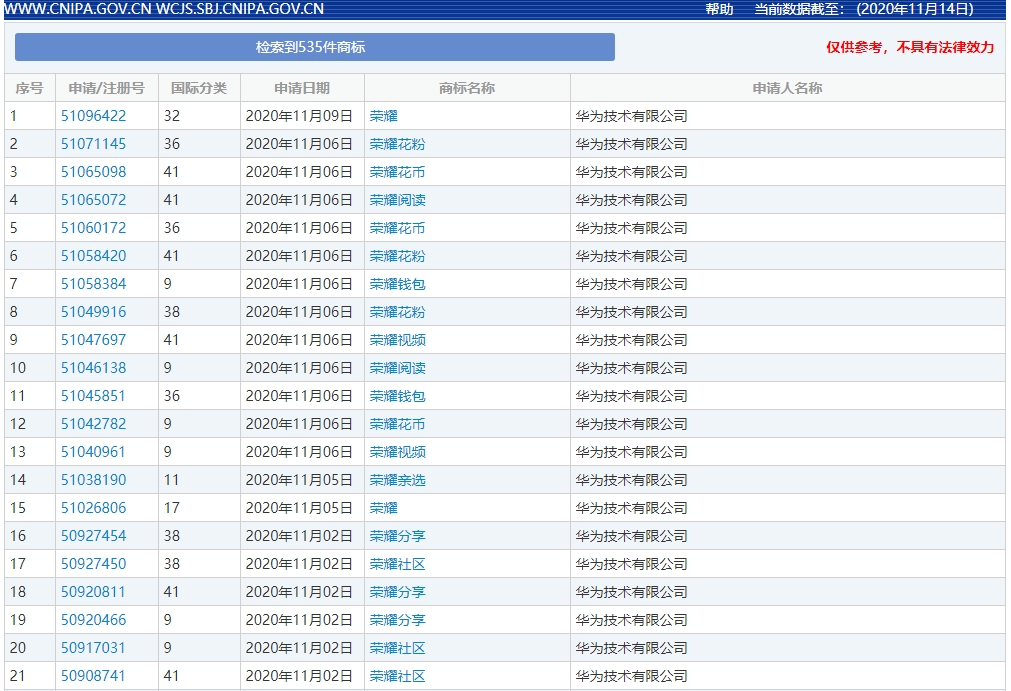Open registration number 51065098
Viewport: 1011px width, 691px height.
[93, 172]
